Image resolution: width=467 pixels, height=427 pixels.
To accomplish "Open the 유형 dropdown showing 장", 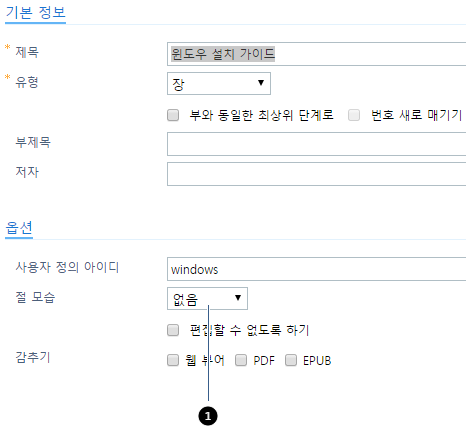I will (219, 83).
